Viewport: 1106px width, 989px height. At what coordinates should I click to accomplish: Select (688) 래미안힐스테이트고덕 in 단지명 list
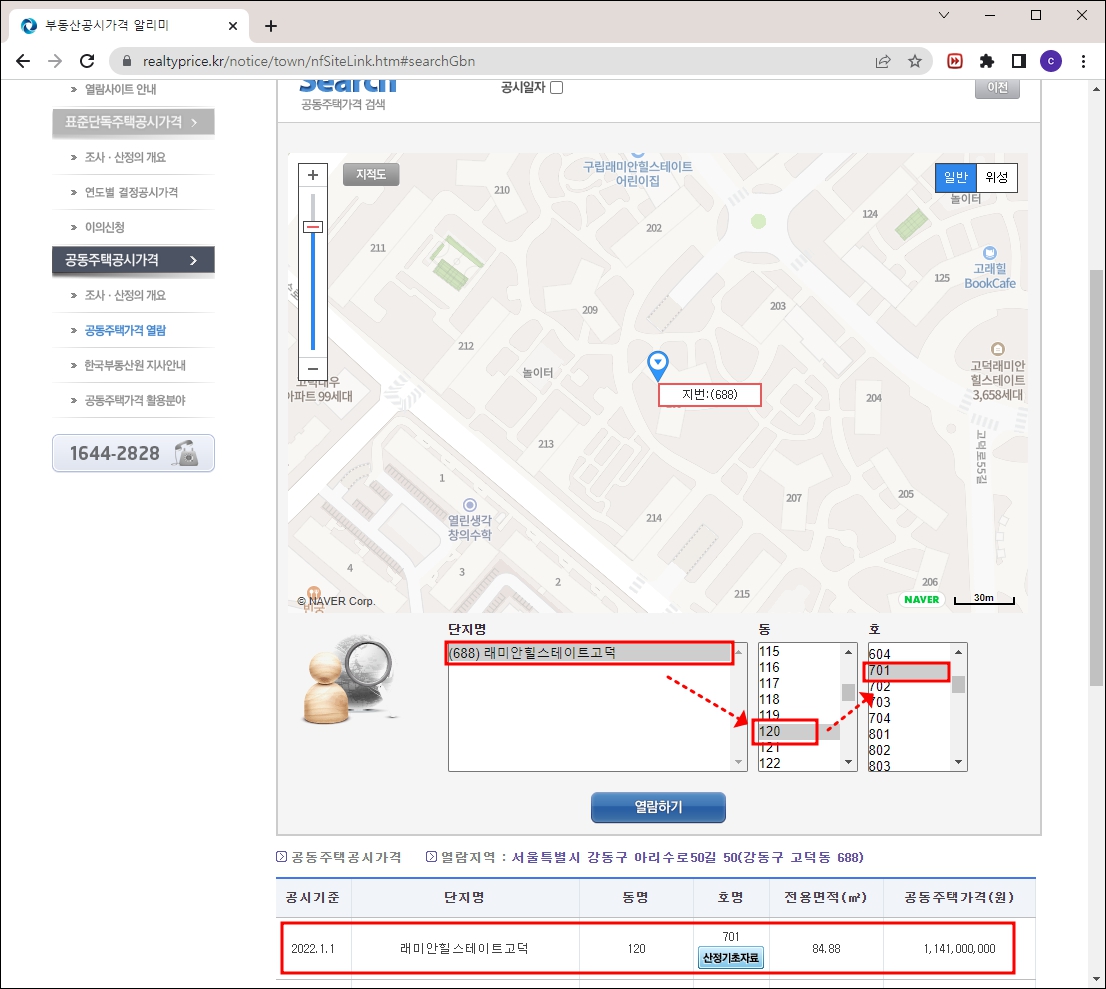pos(590,653)
